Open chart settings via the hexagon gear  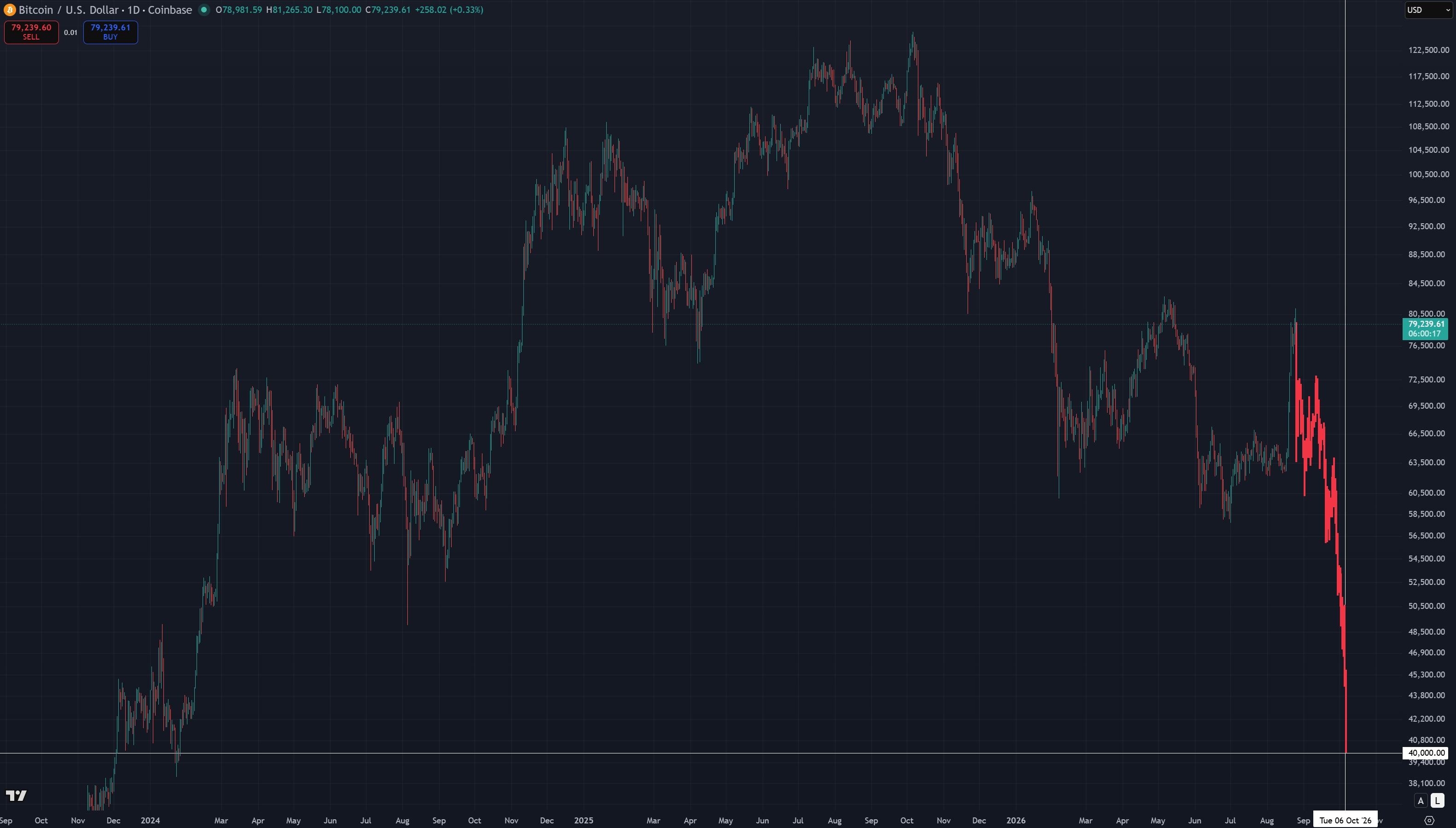[1429, 821]
